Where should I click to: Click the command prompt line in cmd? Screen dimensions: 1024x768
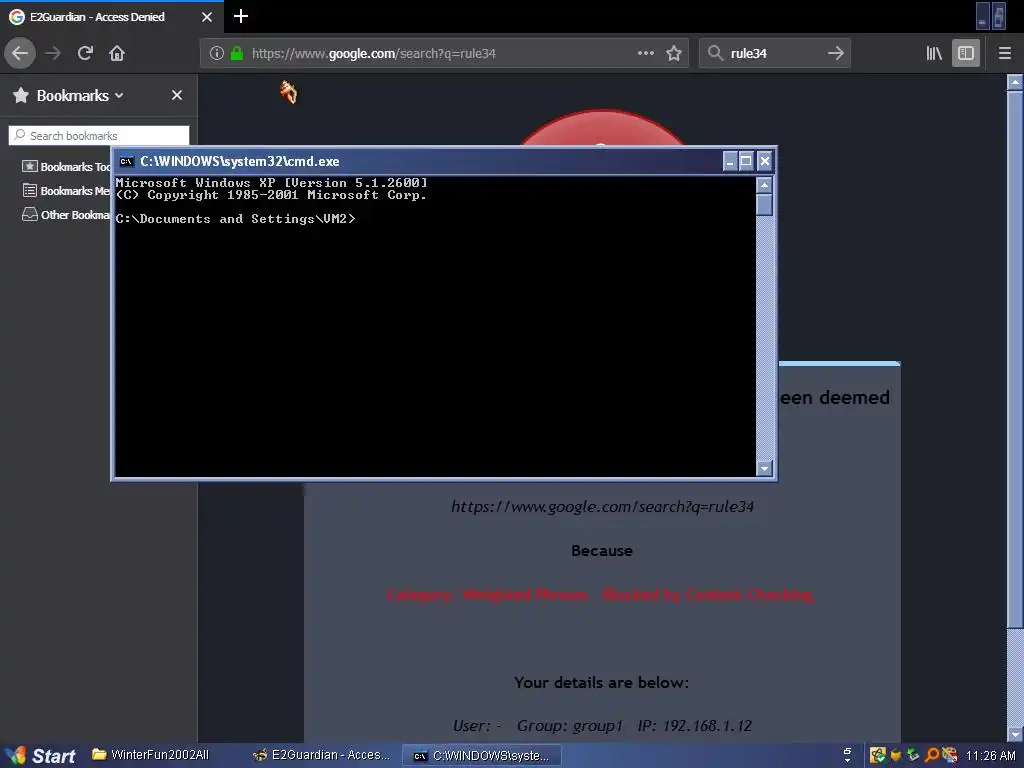236,219
